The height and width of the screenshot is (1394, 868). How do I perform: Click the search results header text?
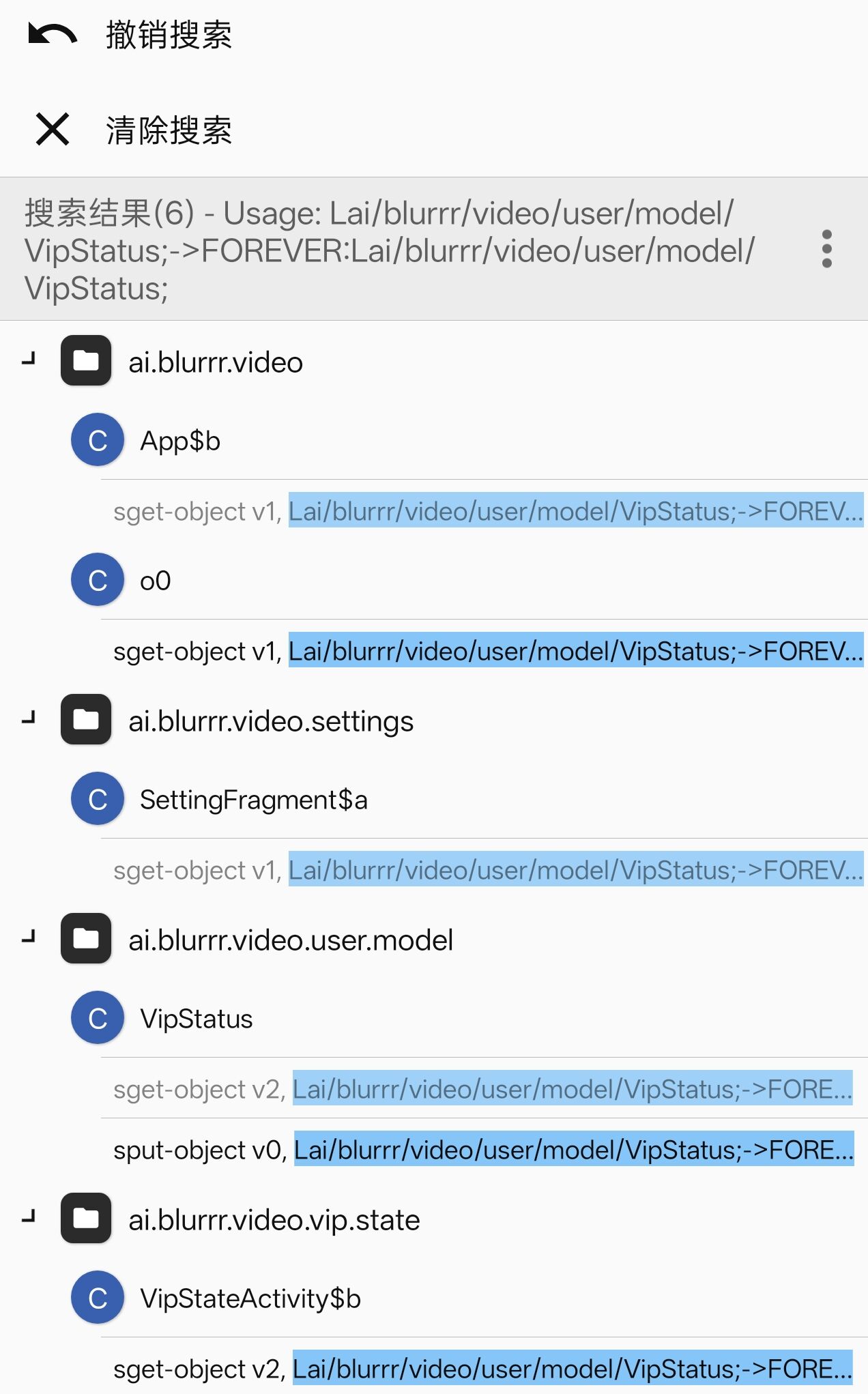click(390, 250)
